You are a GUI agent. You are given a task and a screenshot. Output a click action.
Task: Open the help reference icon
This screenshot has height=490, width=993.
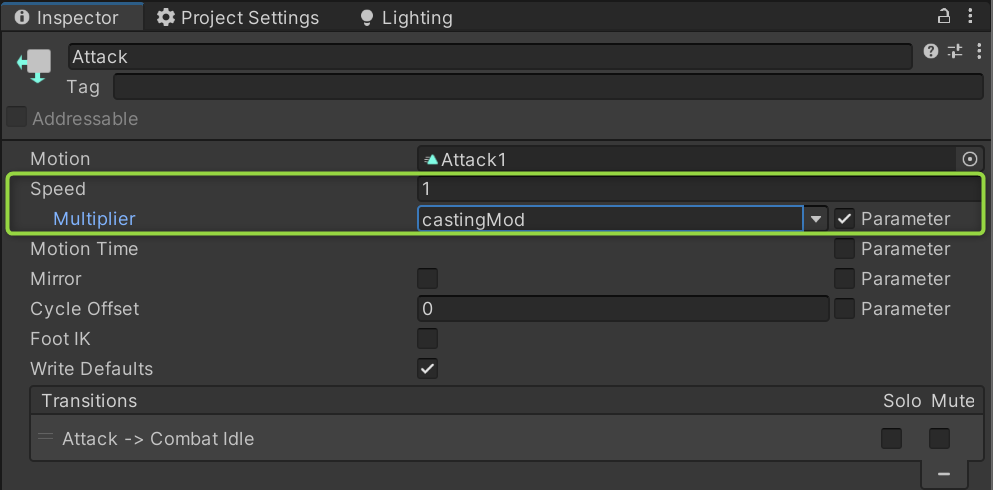pos(931,52)
